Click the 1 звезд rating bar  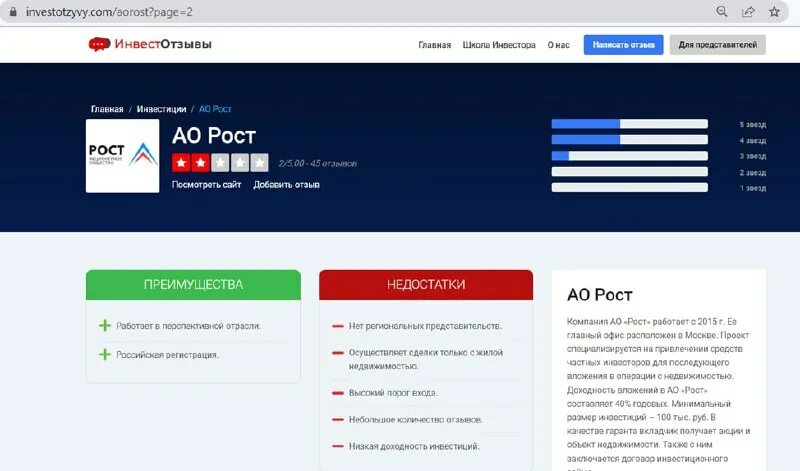click(x=630, y=188)
